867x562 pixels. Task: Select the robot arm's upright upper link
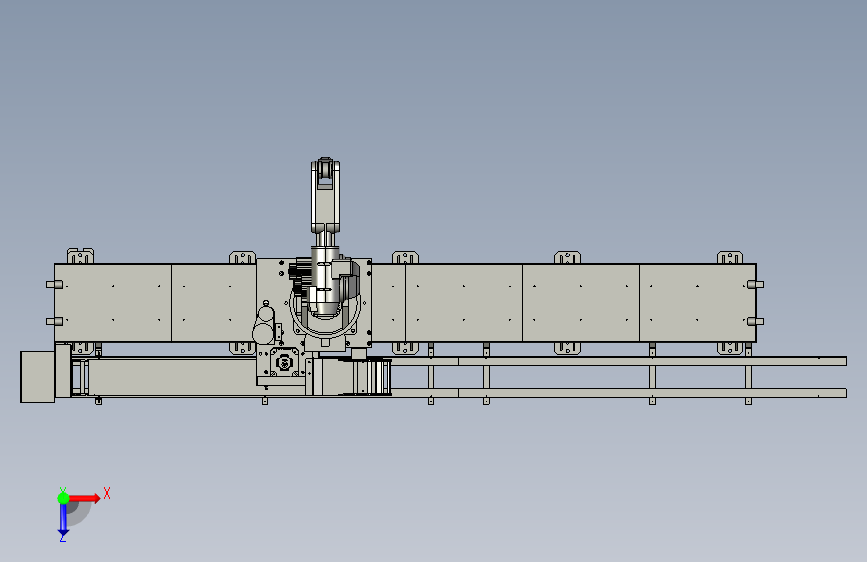(x=325, y=196)
